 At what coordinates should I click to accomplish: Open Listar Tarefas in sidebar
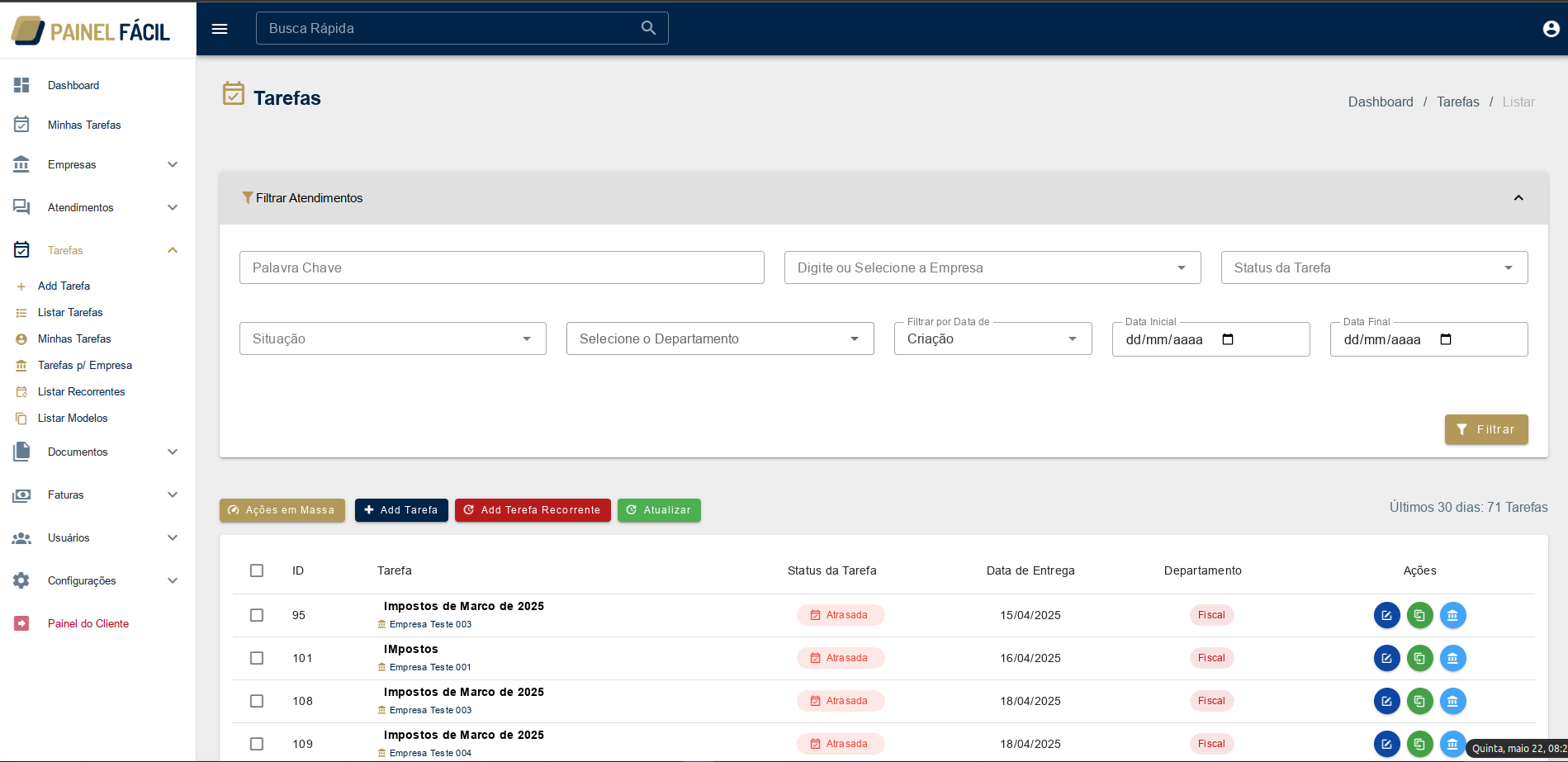click(70, 312)
